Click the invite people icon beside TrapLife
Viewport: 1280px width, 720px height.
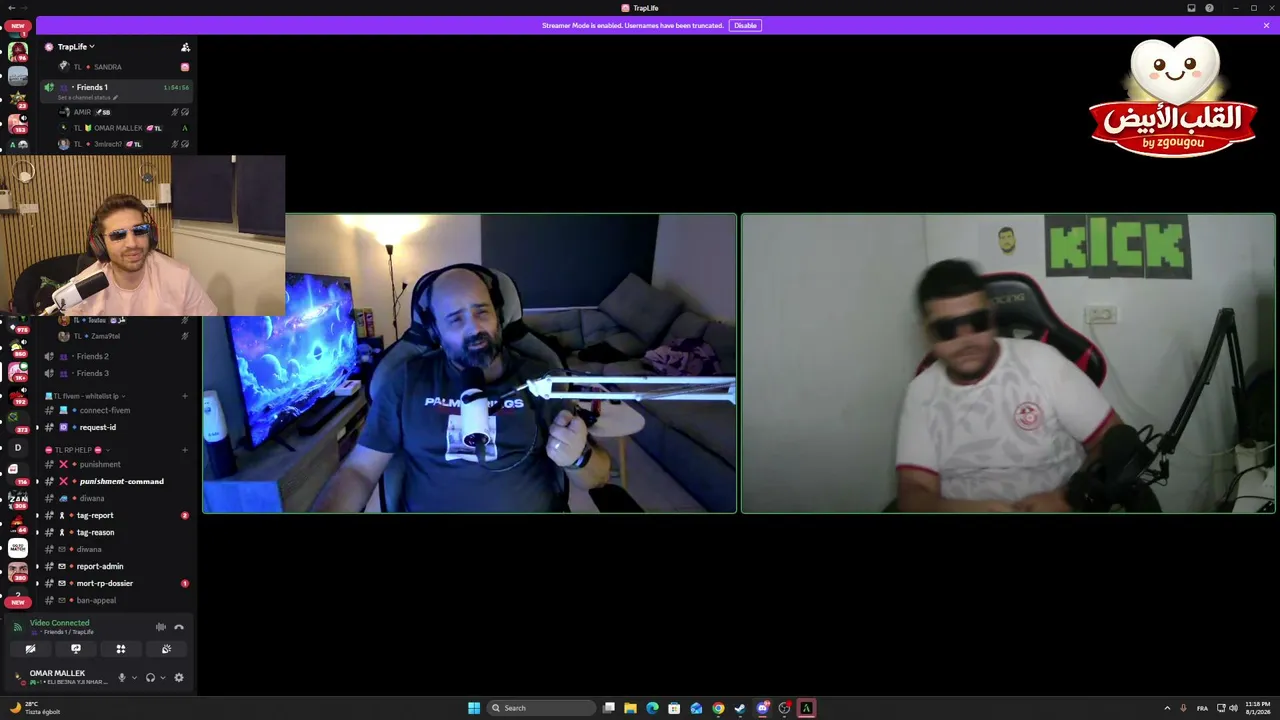pyautogui.click(x=185, y=47)
